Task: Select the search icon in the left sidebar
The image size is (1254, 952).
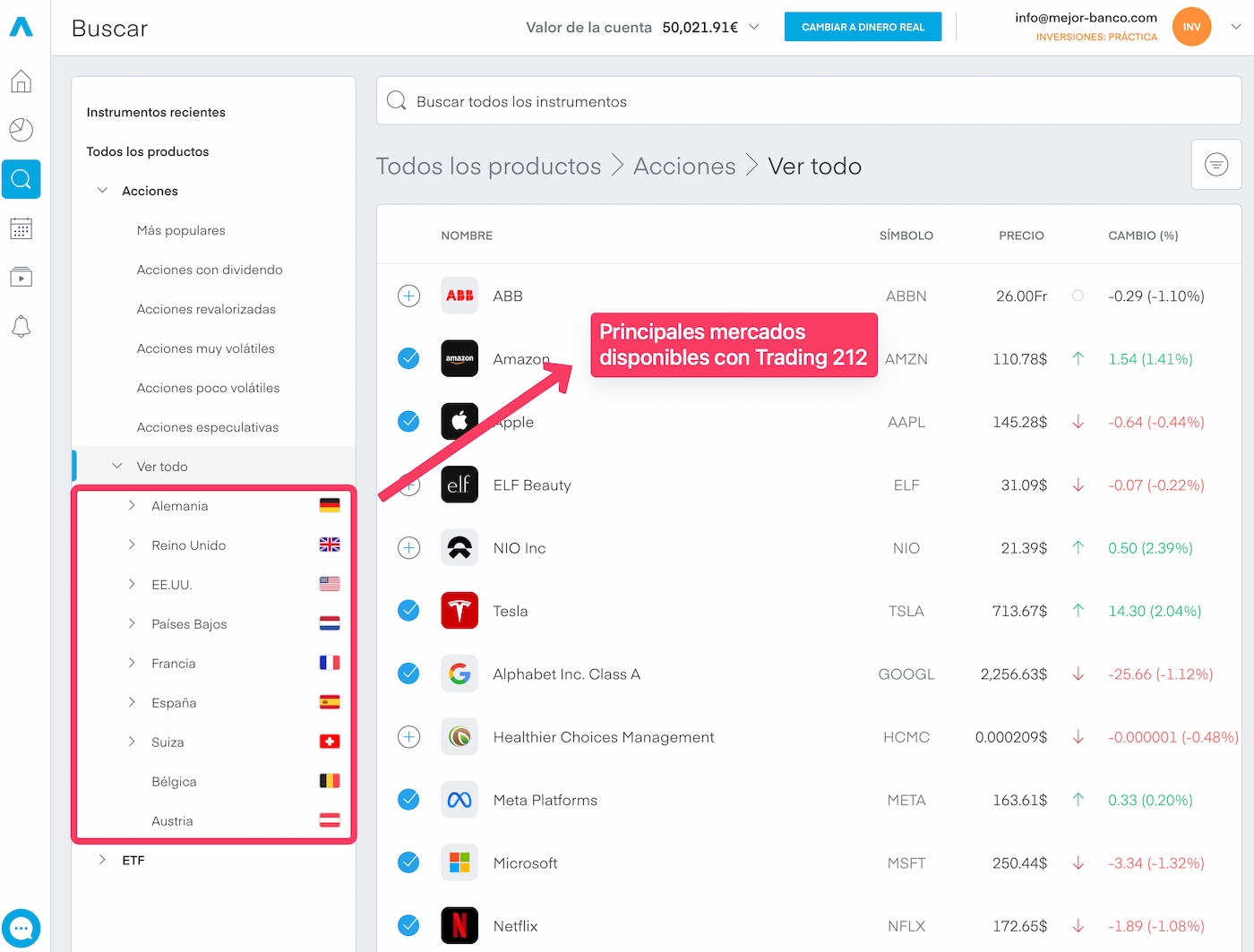Action: coord(21,179)
